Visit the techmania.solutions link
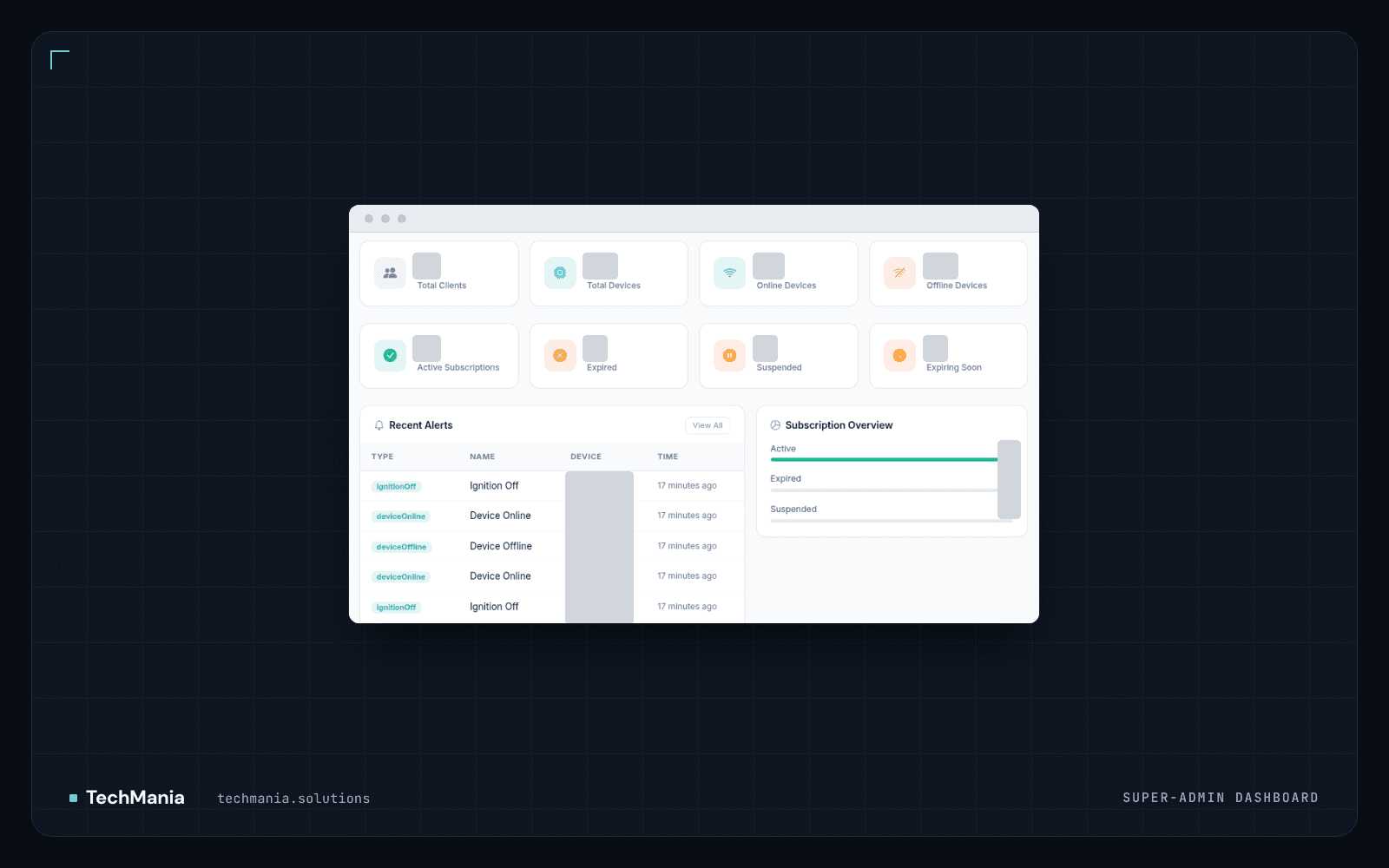Image resolution: width=1389 pixels, height=868 pixels. pos(293,799)
